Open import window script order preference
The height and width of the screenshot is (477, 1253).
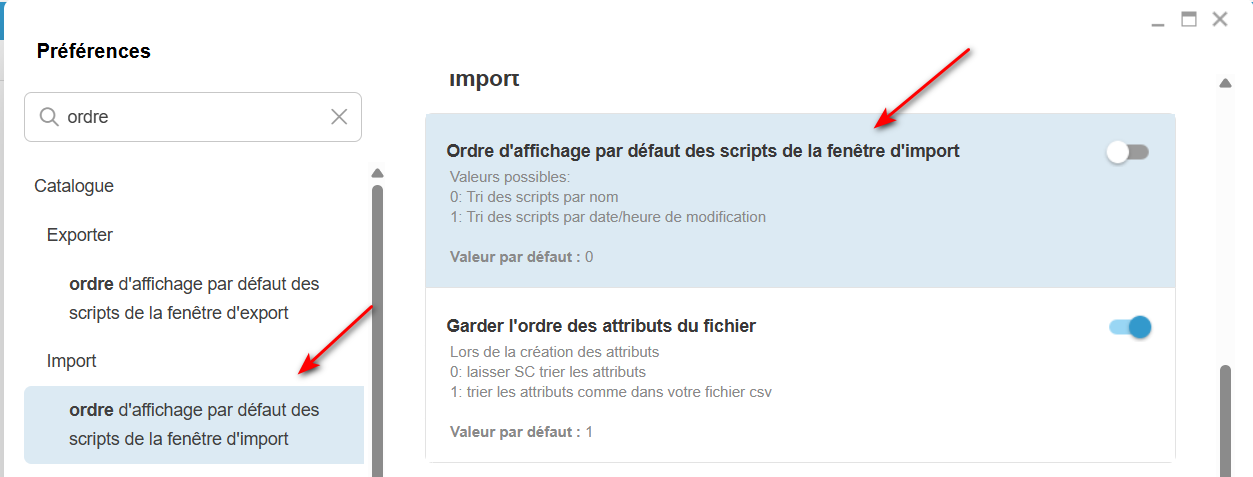click(194, 424)
